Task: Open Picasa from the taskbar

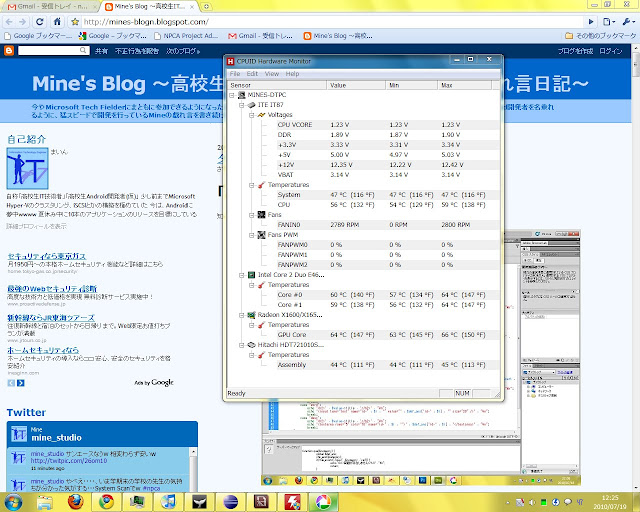Action: point(323,502)
